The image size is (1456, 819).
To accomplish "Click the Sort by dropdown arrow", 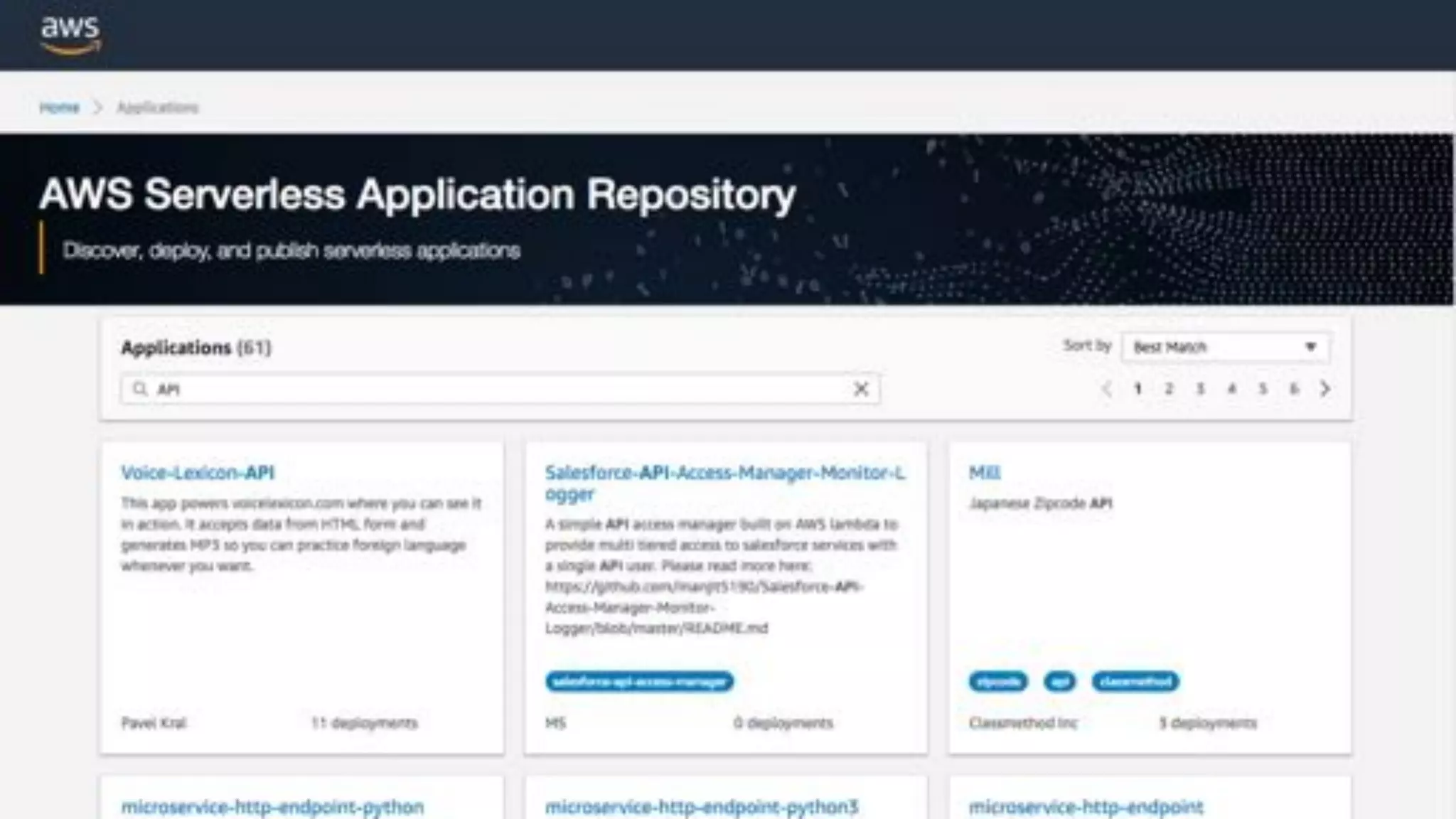I will 1310,347.
